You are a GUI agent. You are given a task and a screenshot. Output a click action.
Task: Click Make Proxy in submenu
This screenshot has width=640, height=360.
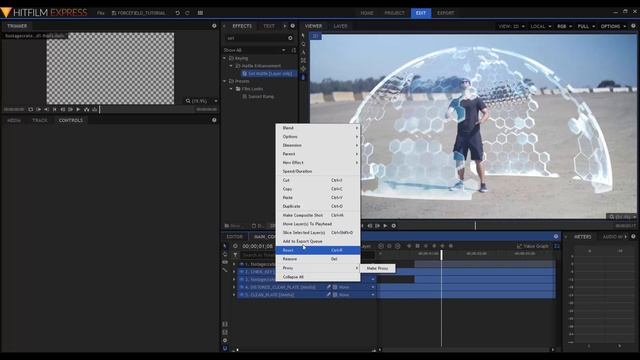click(x=378, y=268)
